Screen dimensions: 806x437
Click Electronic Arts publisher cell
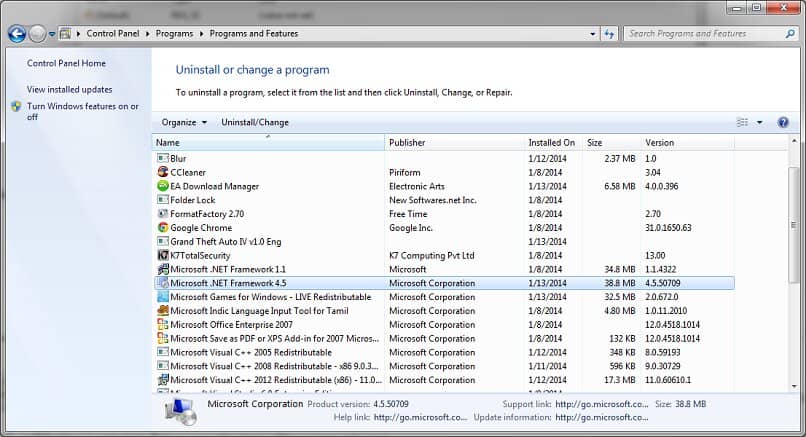(x=417, y=186)
